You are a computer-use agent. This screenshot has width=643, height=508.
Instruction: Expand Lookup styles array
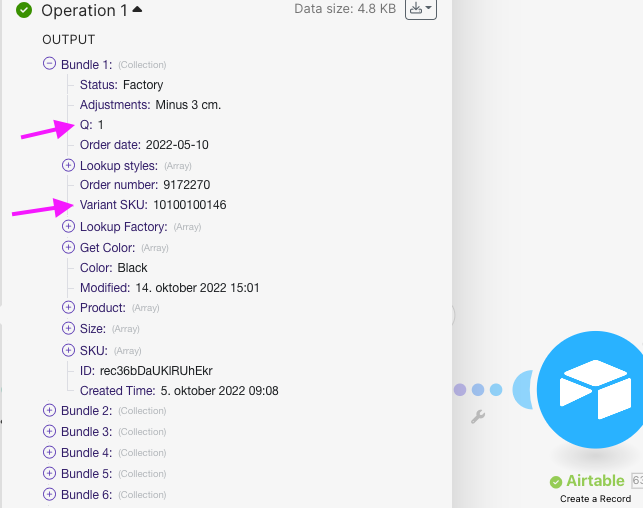point(68,165)
